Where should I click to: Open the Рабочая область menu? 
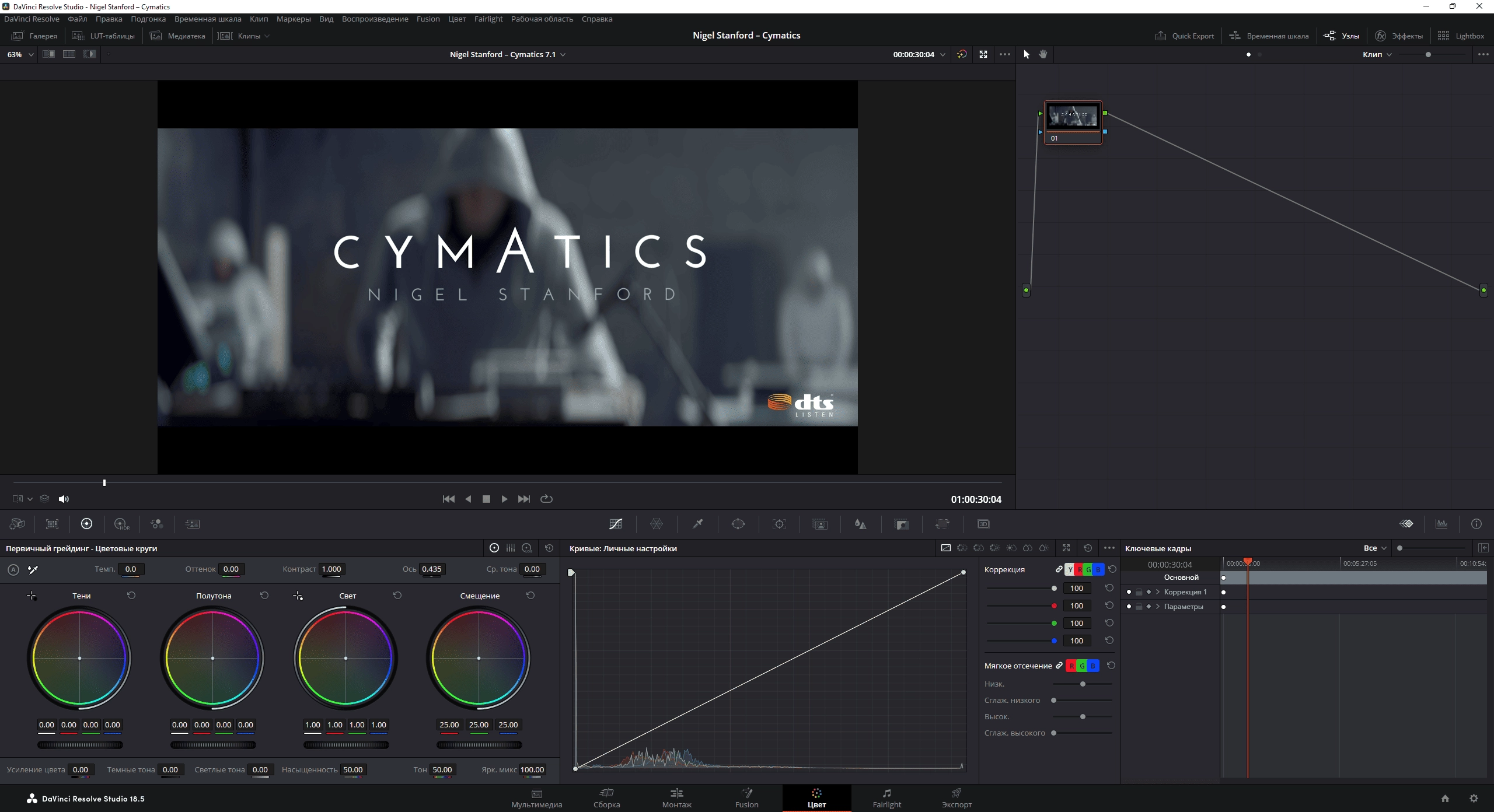pos(542,19)
